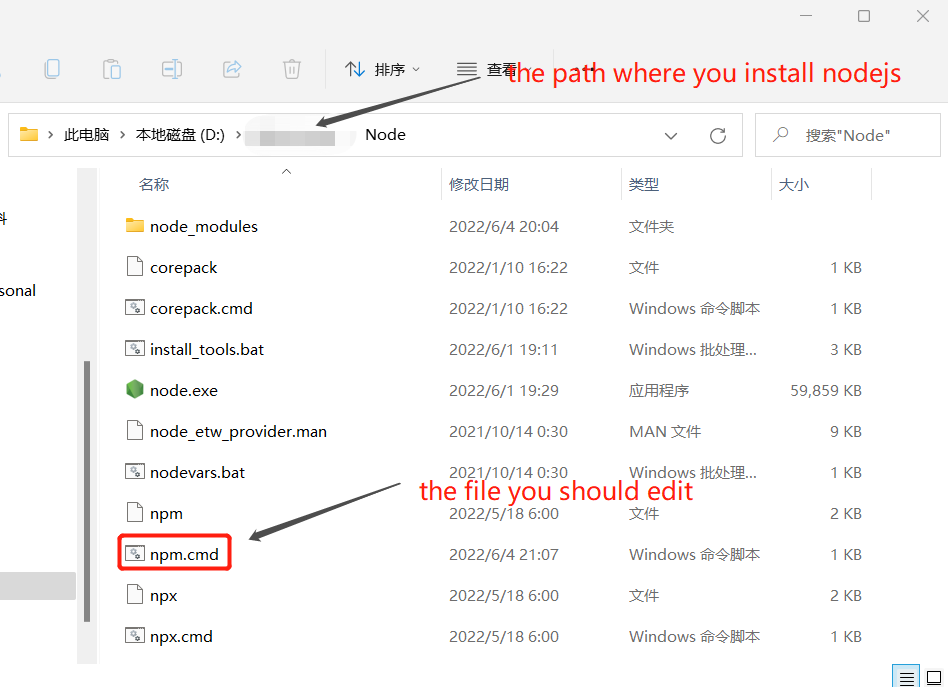Select the corepack file icon
948x687 pixels.
(x=134, y=267)
